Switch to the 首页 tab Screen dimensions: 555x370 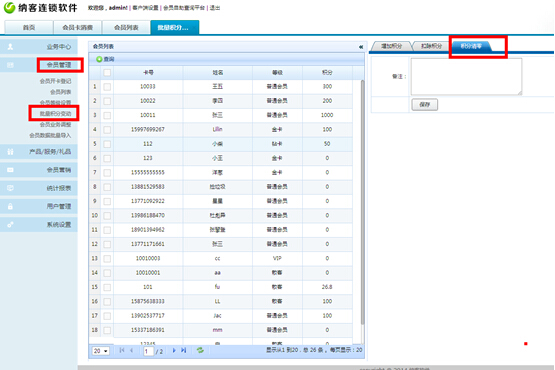[29, 27]
